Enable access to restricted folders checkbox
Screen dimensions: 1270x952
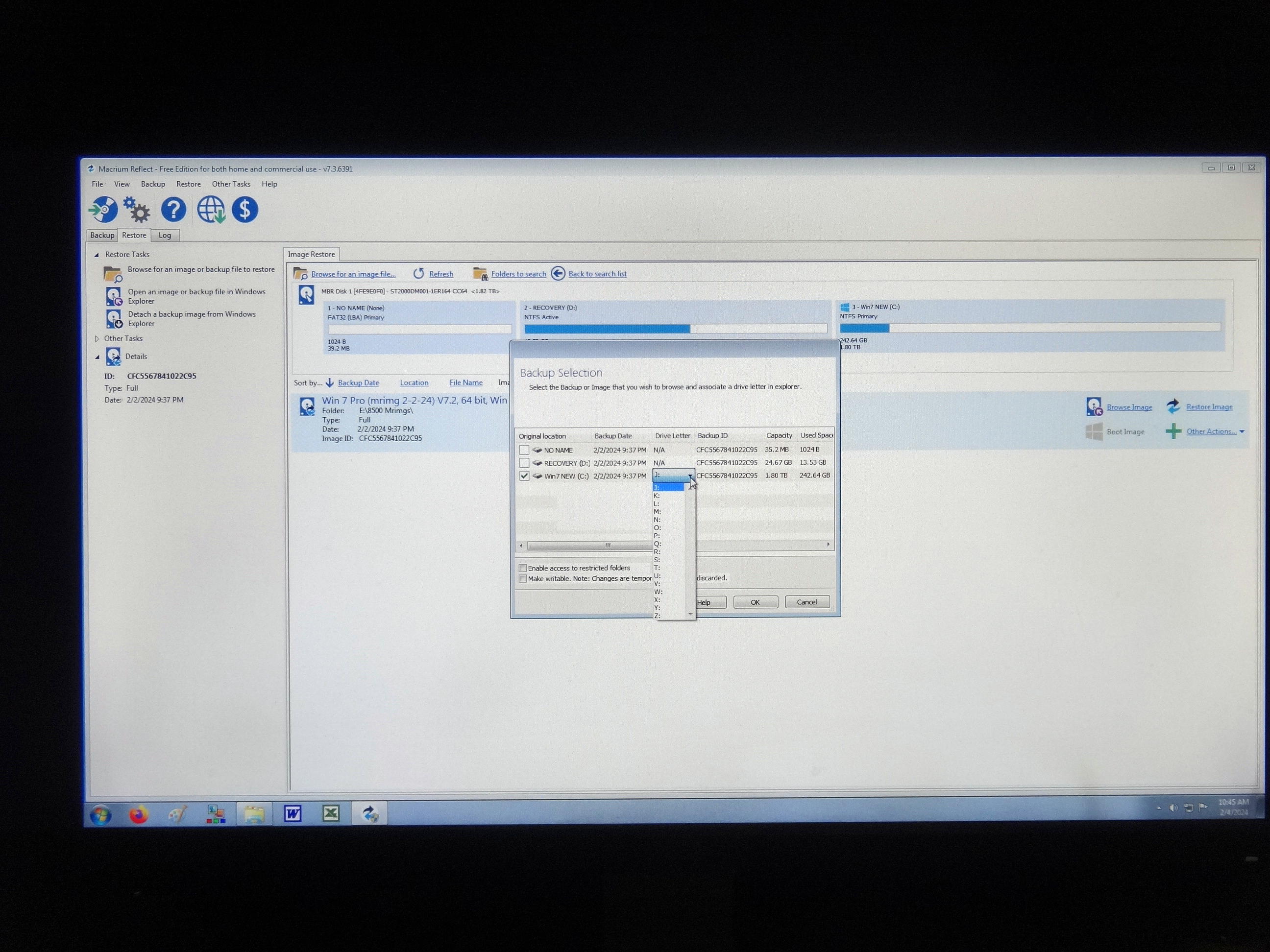pyautogui.click(x=523, y=568)
